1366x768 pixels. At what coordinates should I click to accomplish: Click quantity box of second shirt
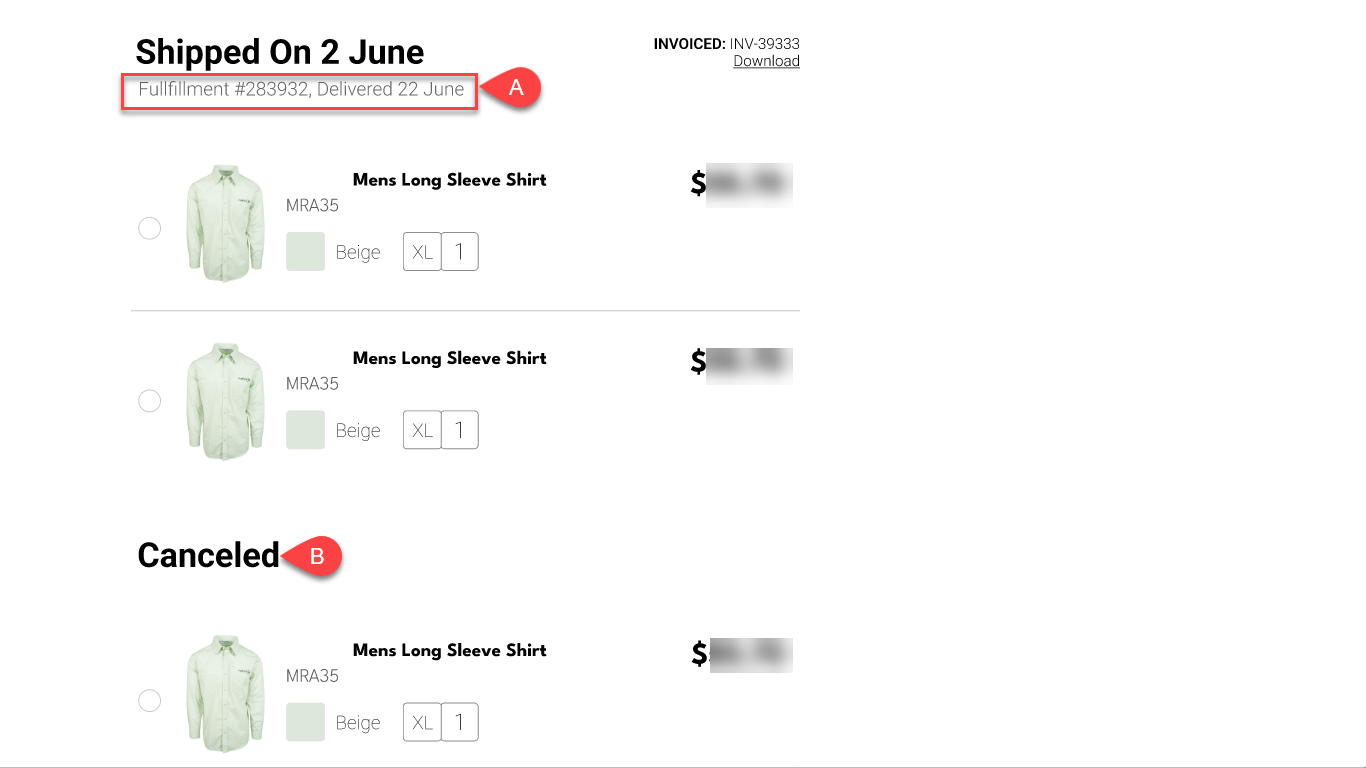pos(460,430)
